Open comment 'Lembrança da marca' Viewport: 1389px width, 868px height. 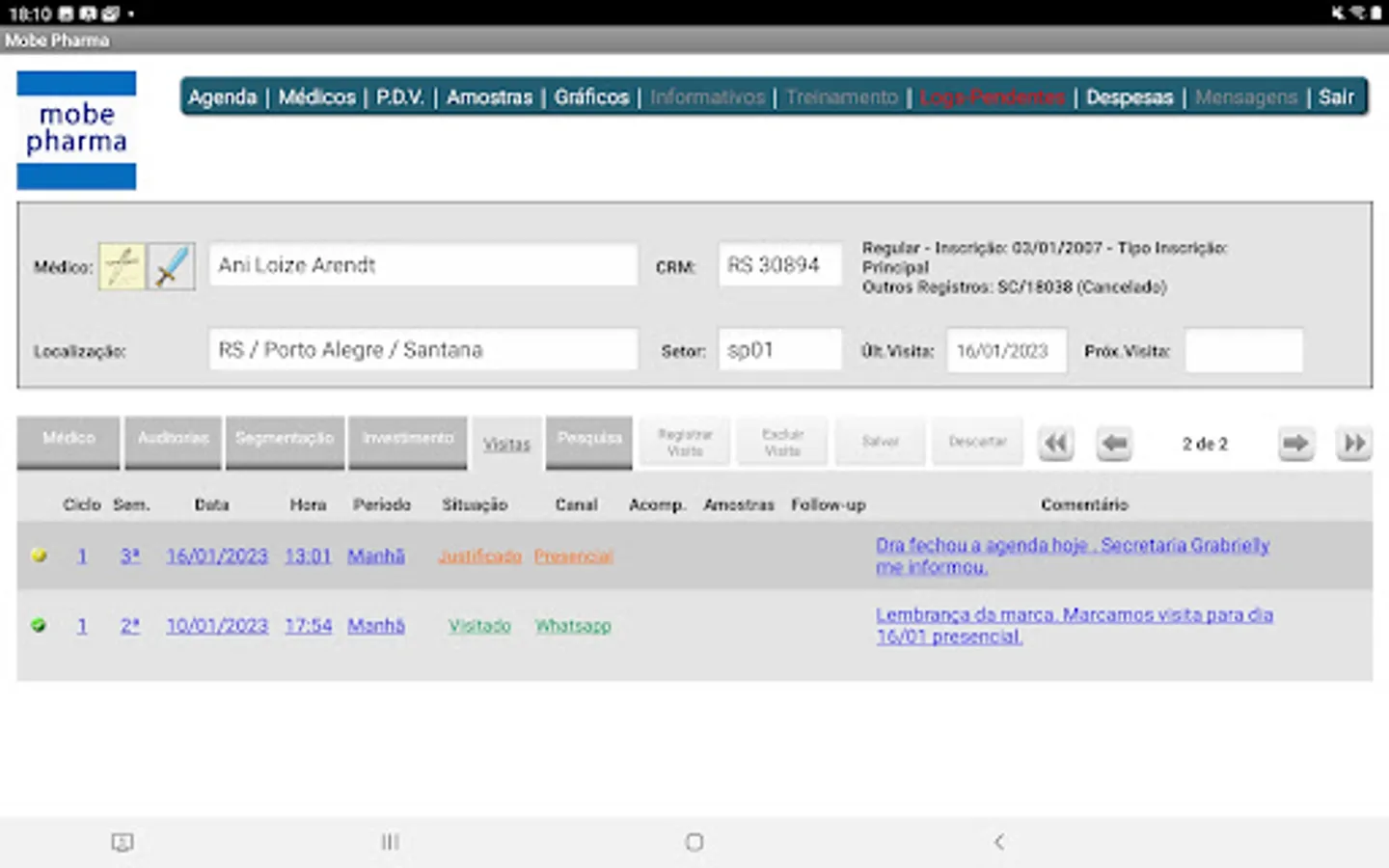point(1075,626)
